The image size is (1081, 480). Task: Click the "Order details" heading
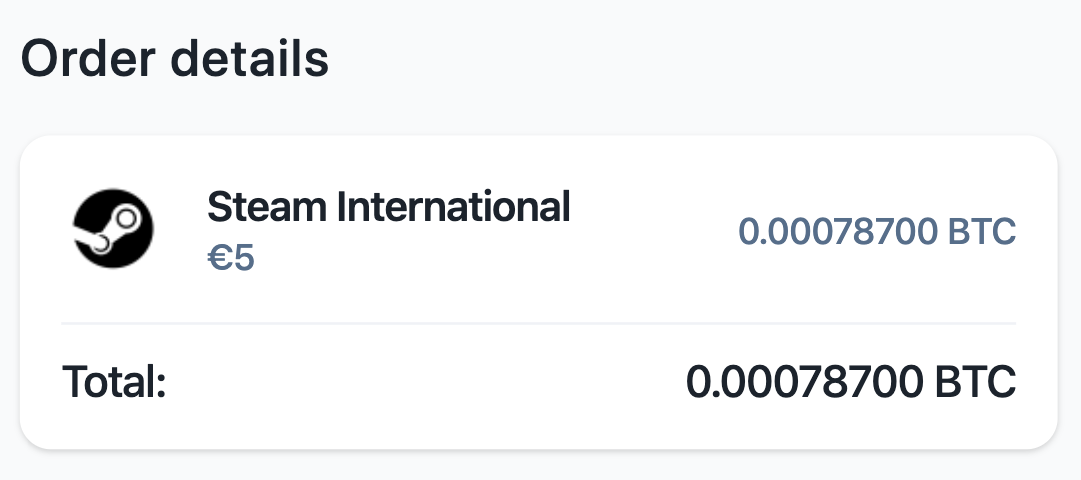pyautogui.click(x=175, y=60)
